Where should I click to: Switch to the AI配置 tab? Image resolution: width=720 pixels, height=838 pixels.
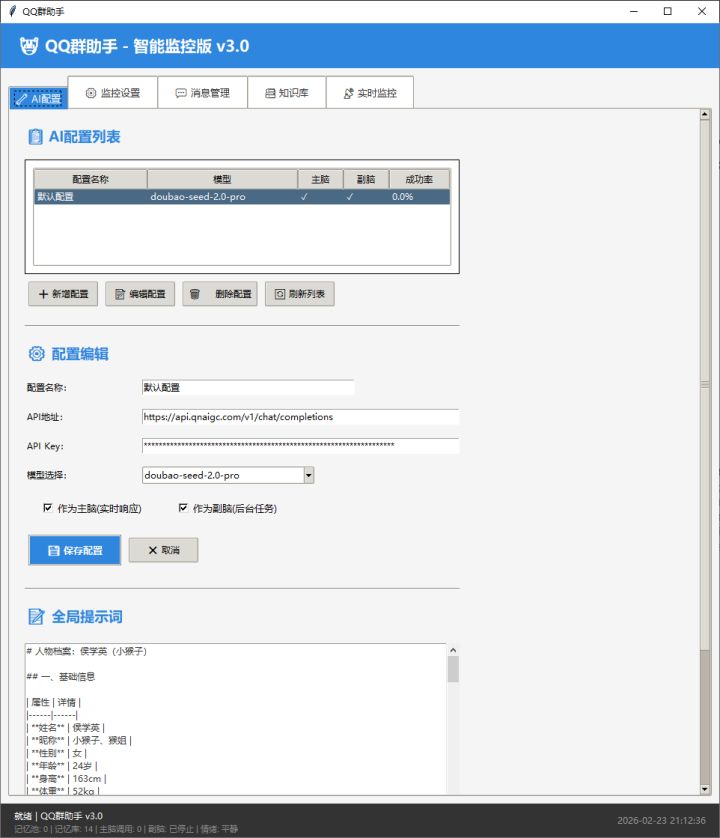38,98
